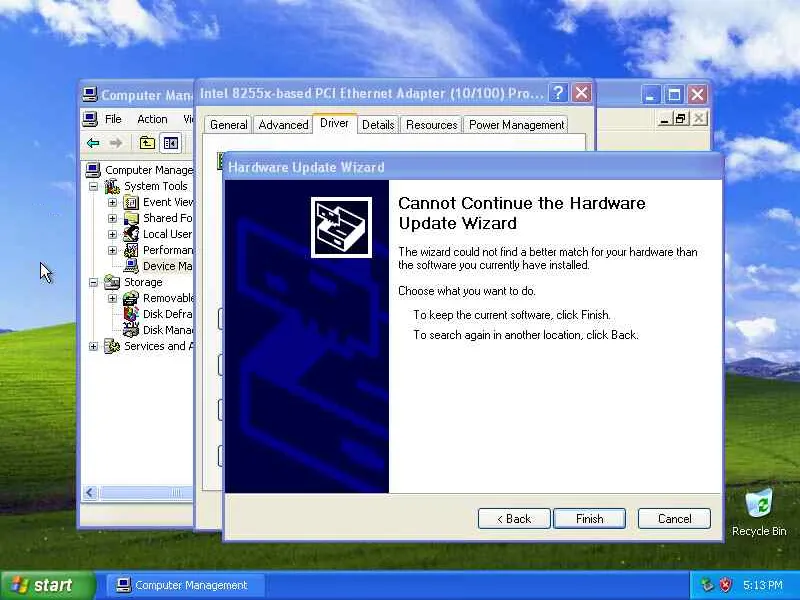
Task: Click the Finish button in the wizard
Action: 589,518
